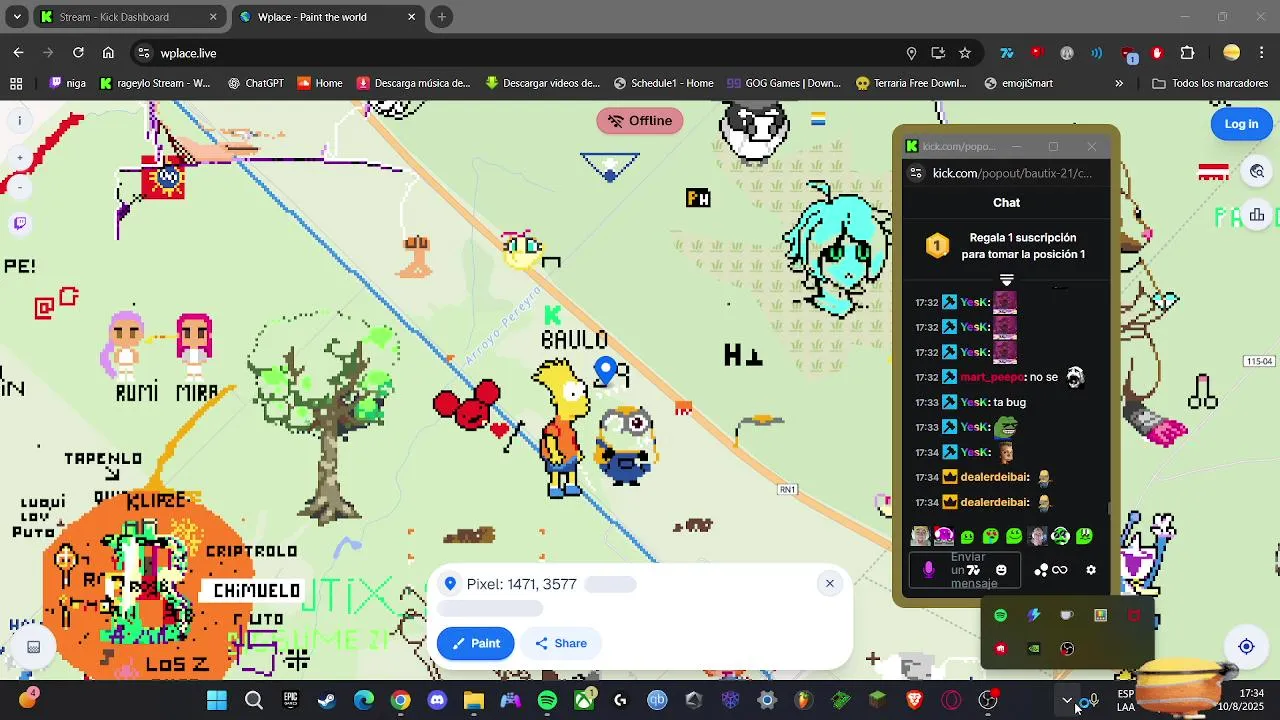Image resolution: width=1280 pixels, height=720 pixels.
Task: Open Chrome three-dot menu
Action: 1262,53
